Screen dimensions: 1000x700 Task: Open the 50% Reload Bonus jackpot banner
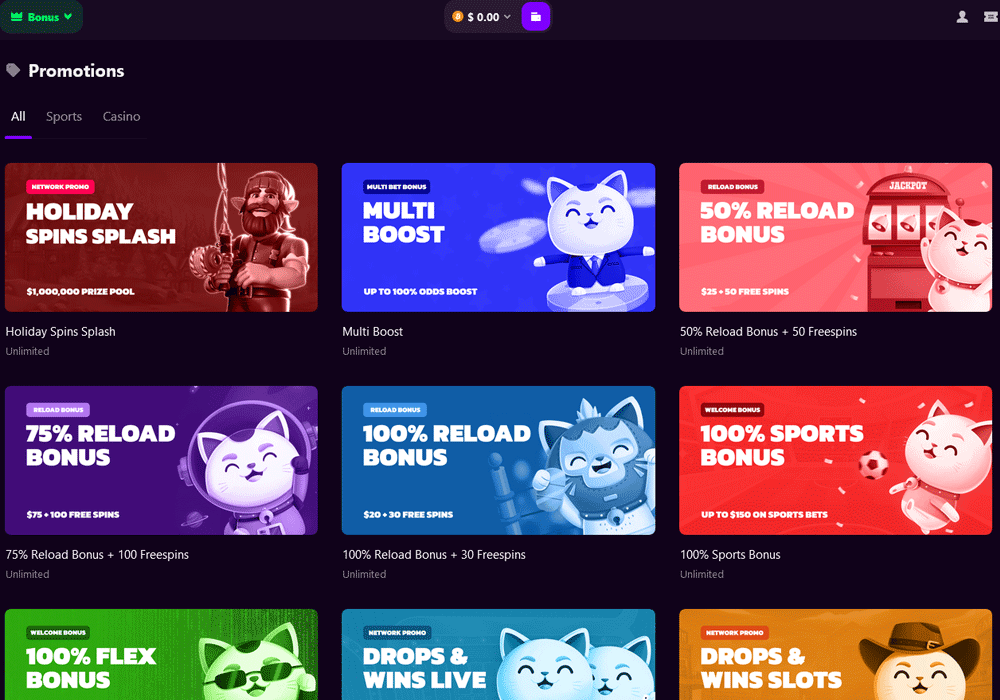835,237
